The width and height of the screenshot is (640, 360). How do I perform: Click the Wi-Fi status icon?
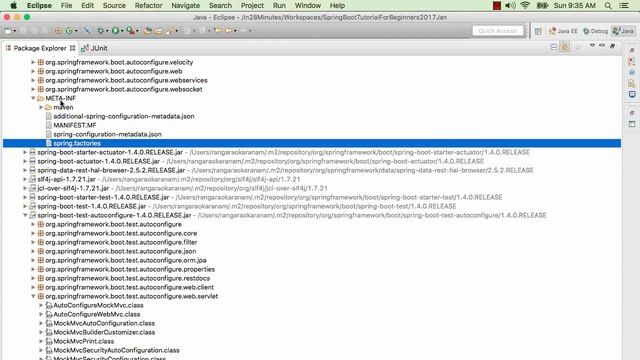pyautogui.click(x=525, y=6)
